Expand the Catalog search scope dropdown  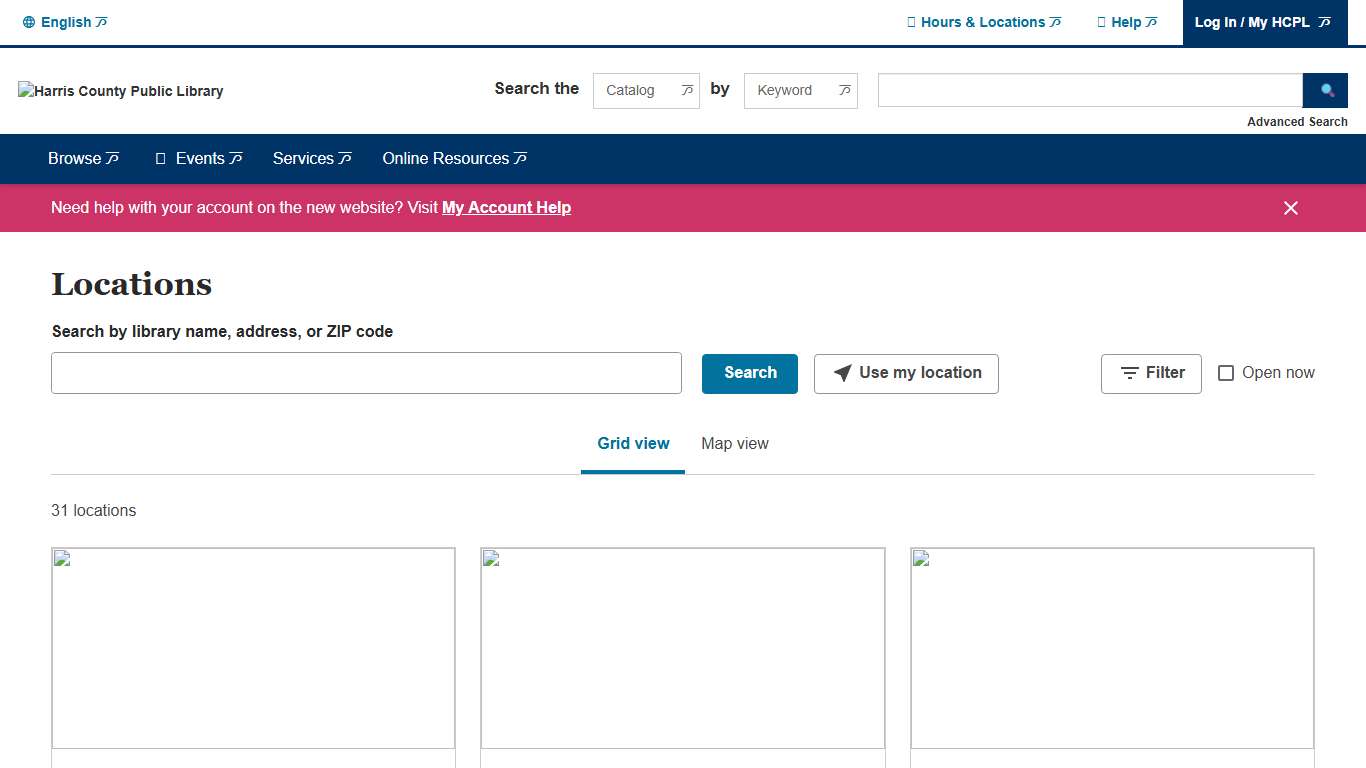[646, 90]
